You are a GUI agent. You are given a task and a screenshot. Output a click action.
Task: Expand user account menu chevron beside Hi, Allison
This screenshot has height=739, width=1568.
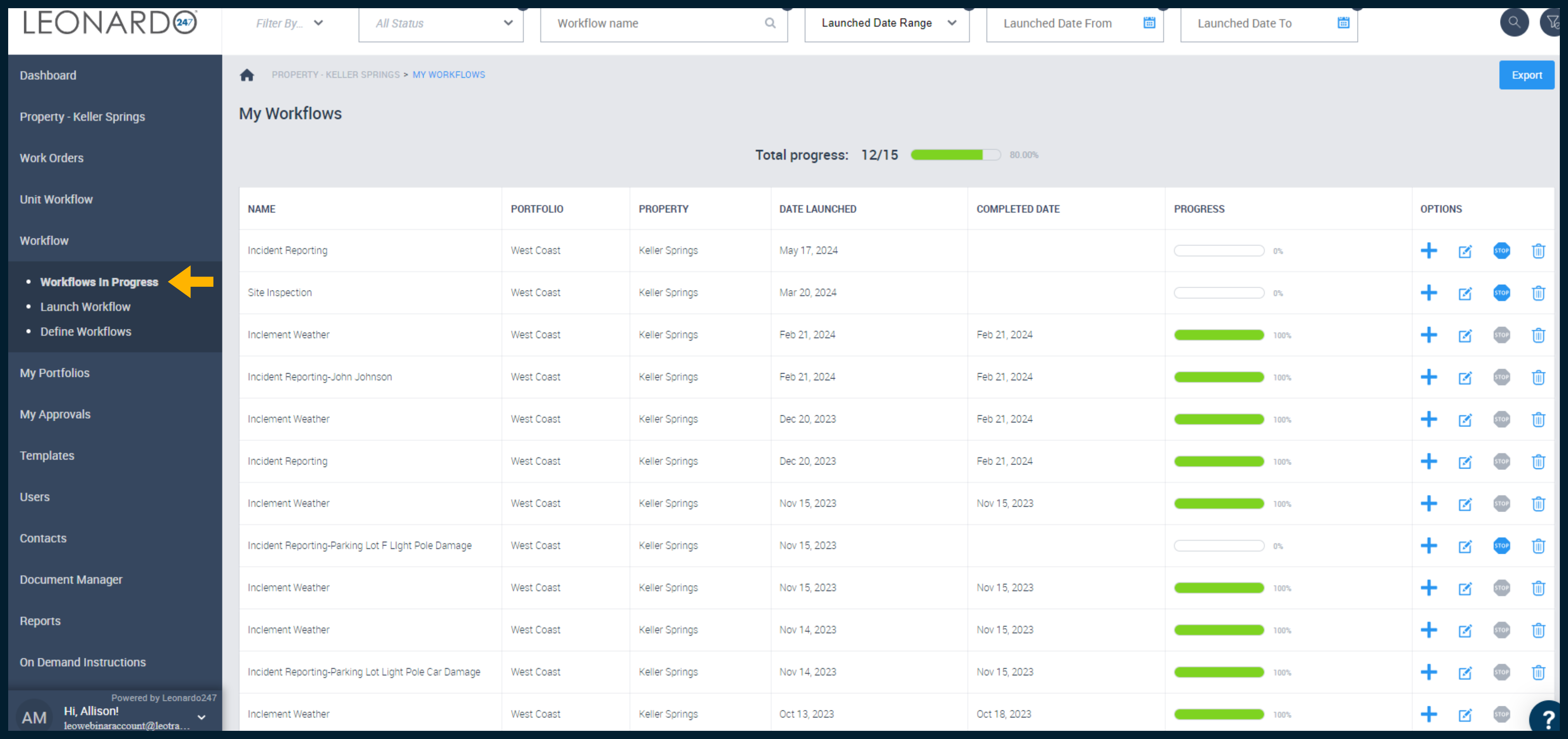tap(202, 718)
